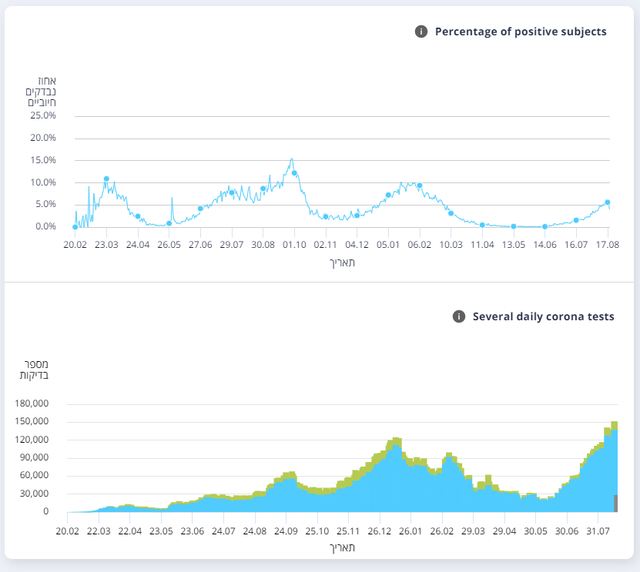Select data point at 26.05 on positivity chart
640x572 pixels.
tap(169, 223)
